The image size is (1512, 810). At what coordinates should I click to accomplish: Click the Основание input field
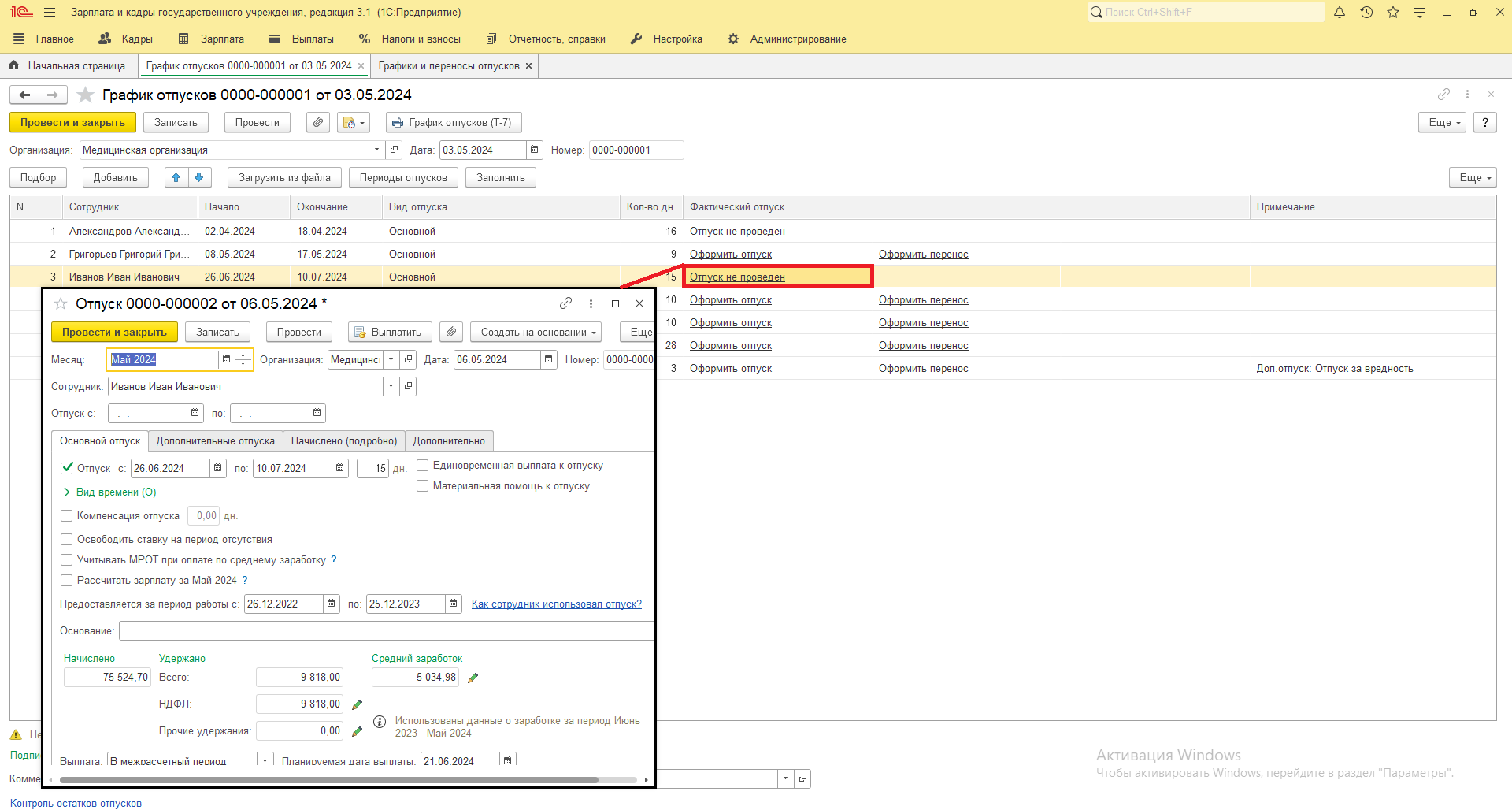pos(387,631)
